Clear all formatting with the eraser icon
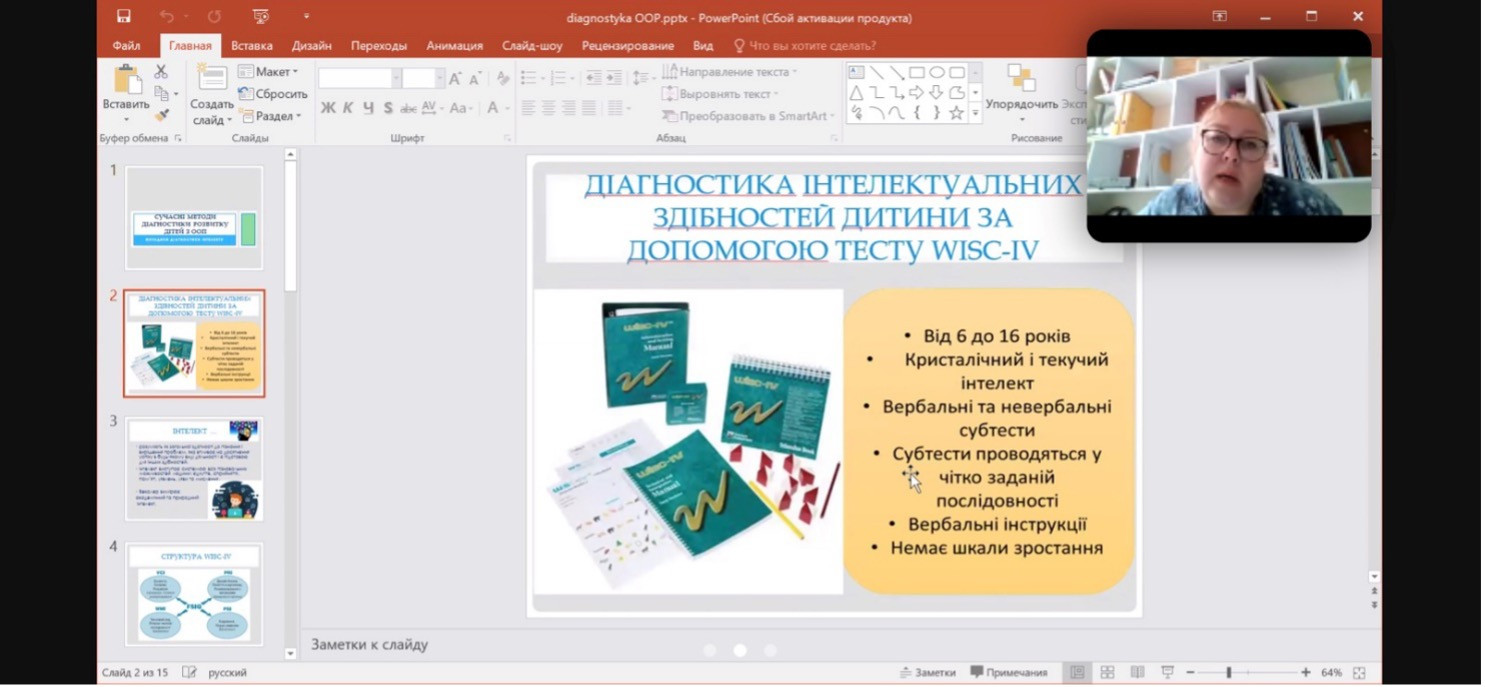Image resolution: width=1485 pixels, height=687 pixels. (502, 78)
